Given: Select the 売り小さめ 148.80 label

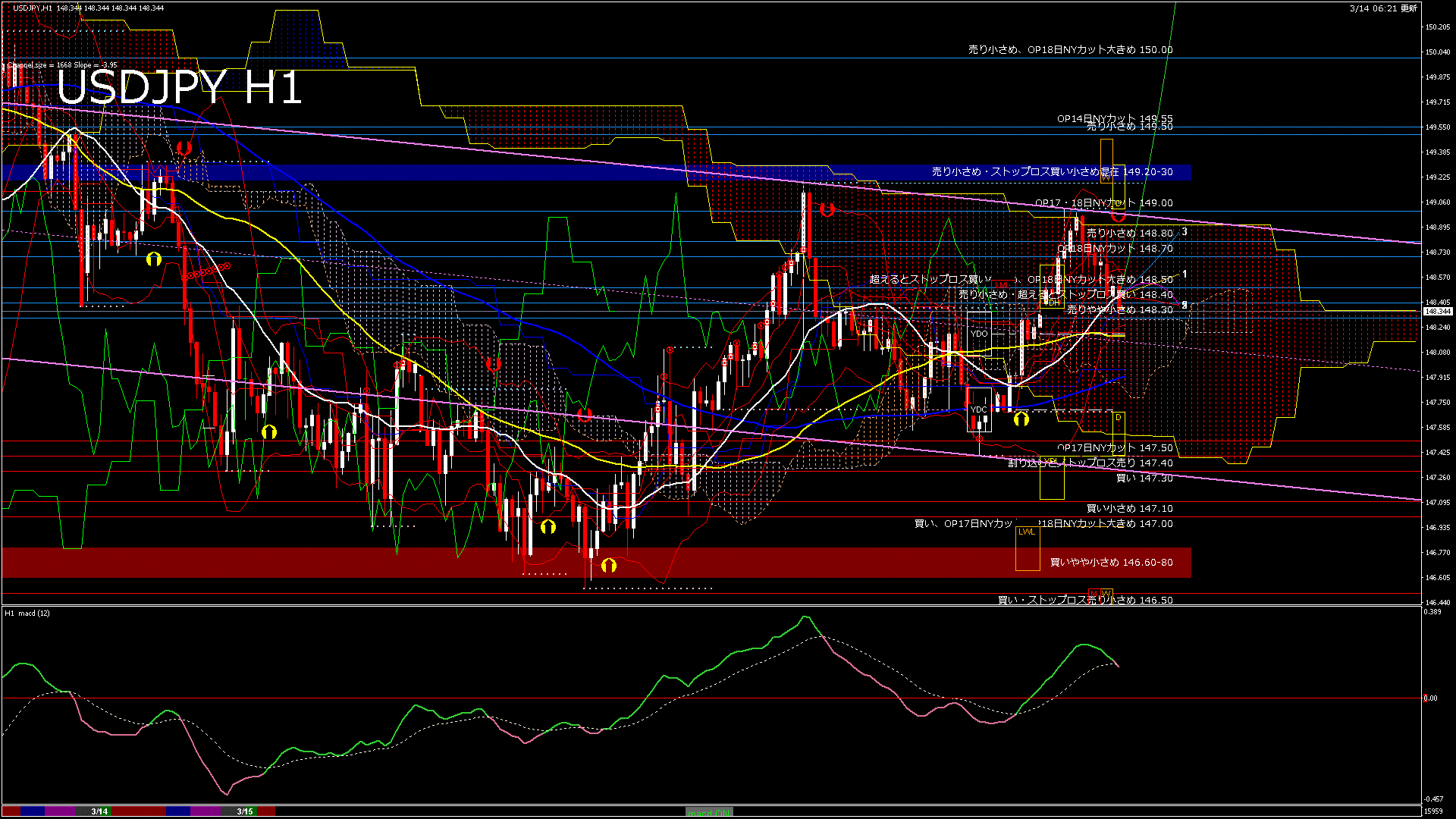Looking at the screenshot, I should 1130,234.
